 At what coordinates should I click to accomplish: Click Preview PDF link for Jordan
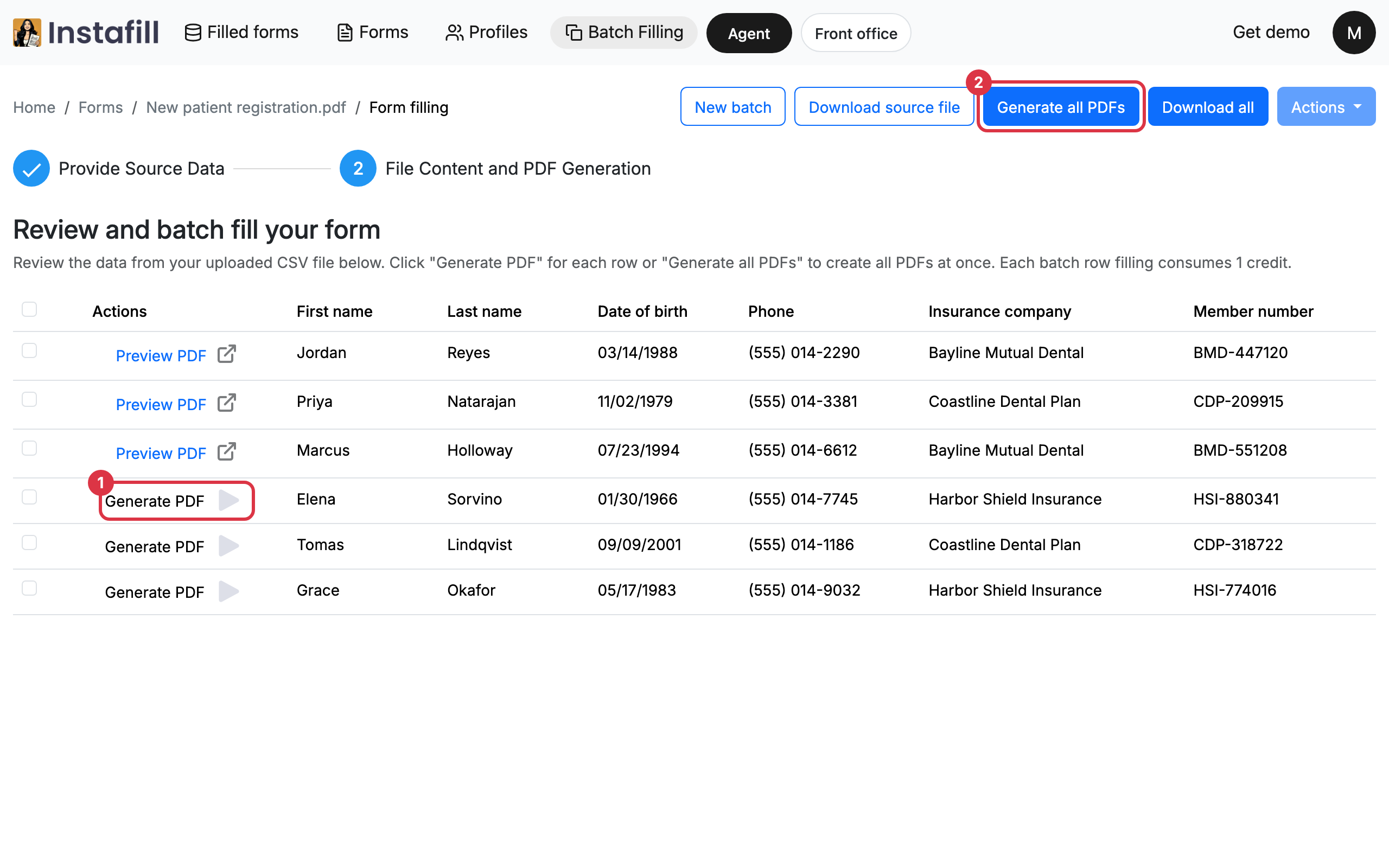[161, 355]
